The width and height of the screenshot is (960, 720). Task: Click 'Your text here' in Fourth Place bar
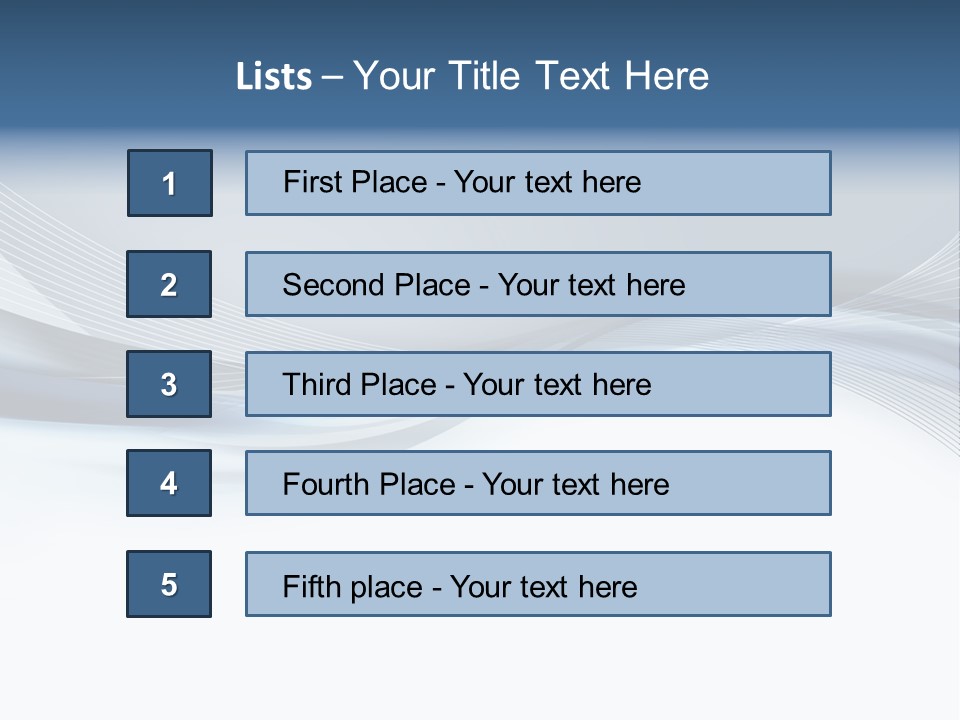tap(575, 485)
